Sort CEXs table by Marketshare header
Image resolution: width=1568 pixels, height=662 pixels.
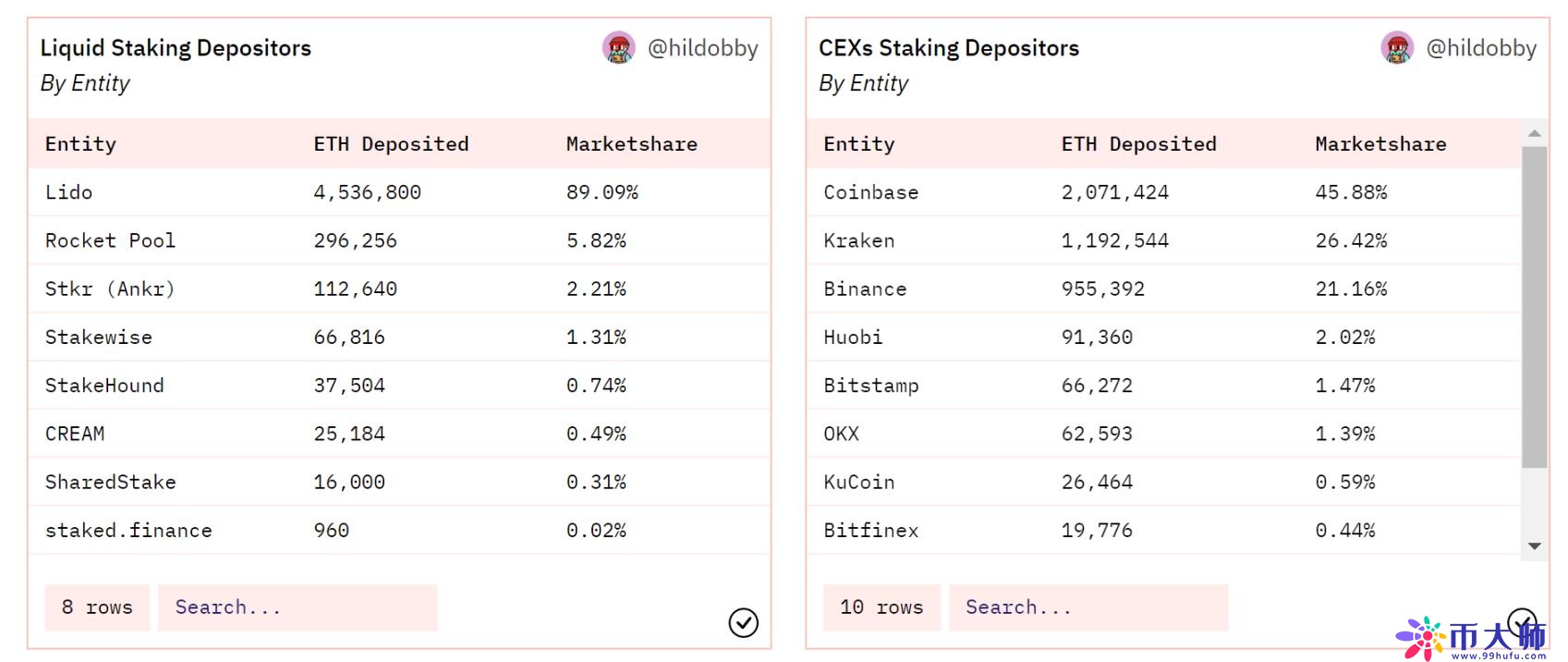[1380, 144]
